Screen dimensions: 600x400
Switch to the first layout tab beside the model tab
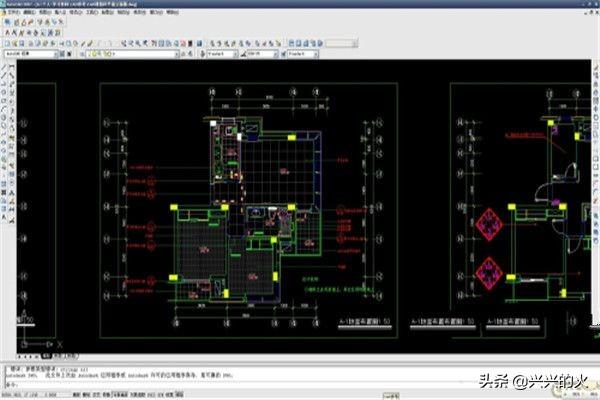click(x=57, y=356)
